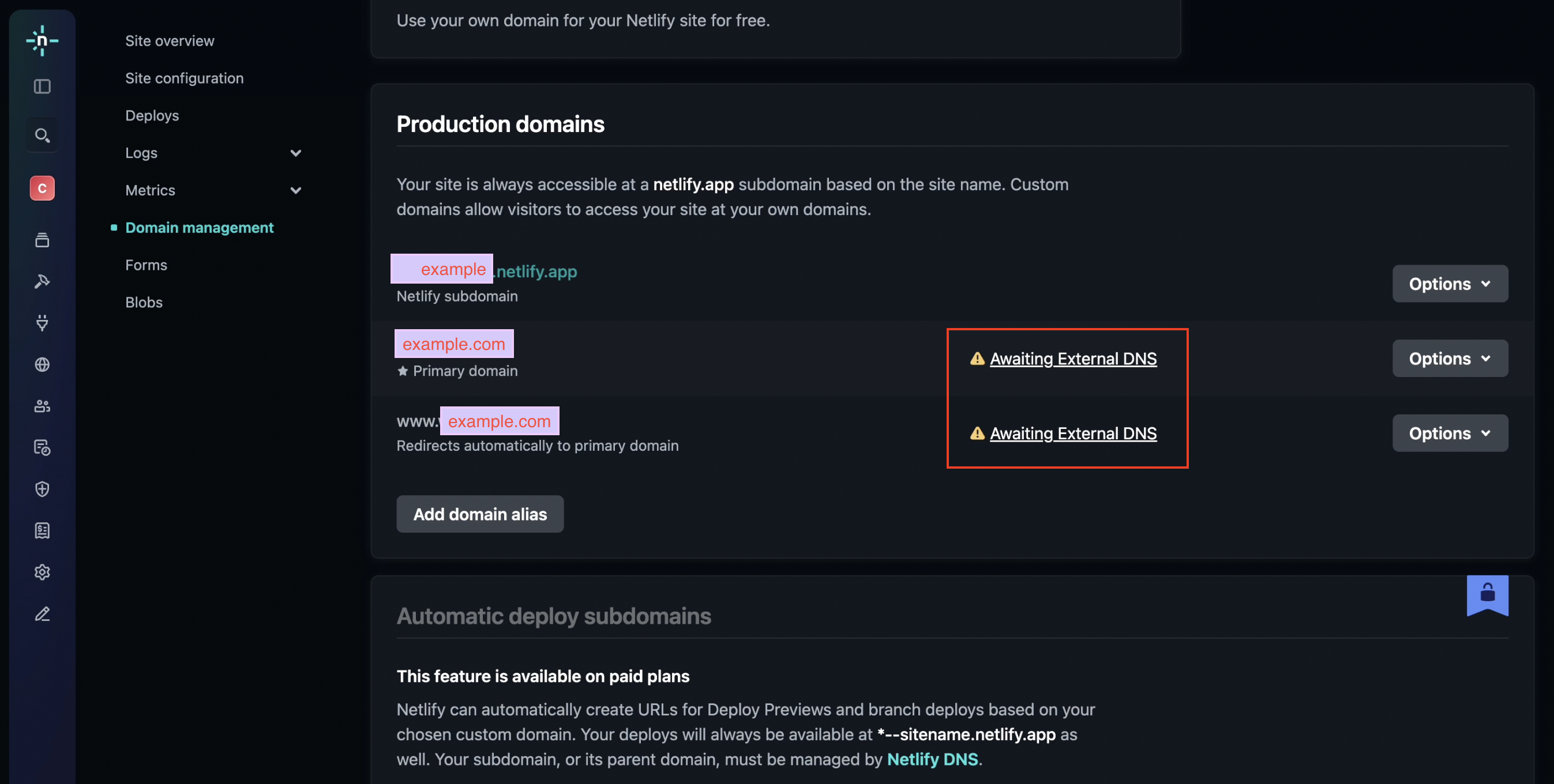Open the hammer builds icon
This screenshot has height=784, width=1554.
(x=42, y=282)
